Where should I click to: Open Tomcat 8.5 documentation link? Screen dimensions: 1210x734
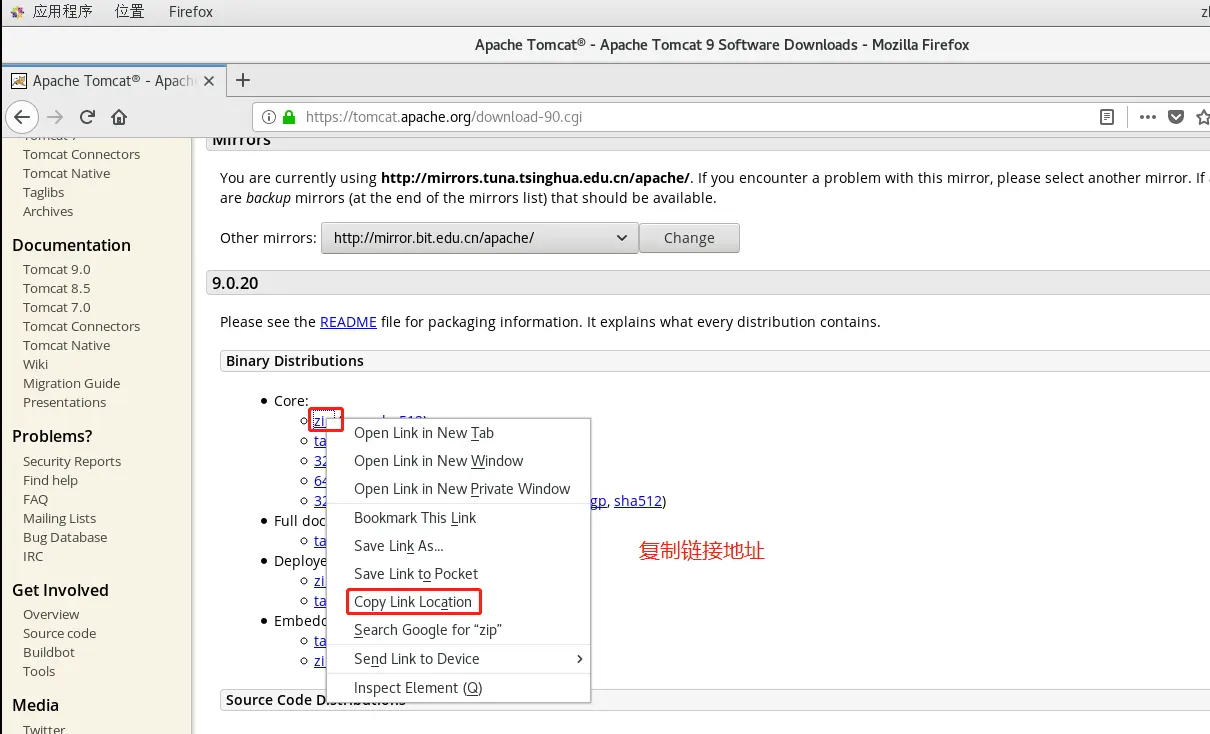[56, 288]
